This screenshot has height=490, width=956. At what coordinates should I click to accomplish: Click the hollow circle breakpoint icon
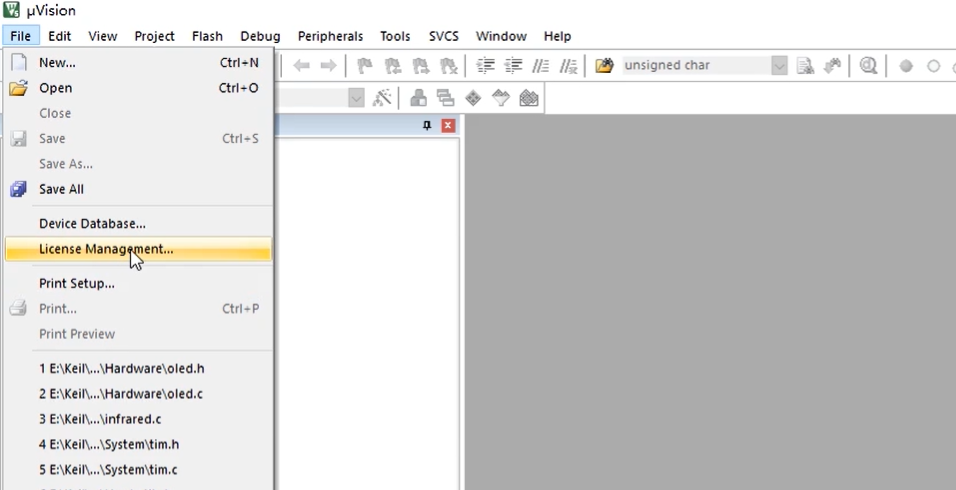[933, 66]
